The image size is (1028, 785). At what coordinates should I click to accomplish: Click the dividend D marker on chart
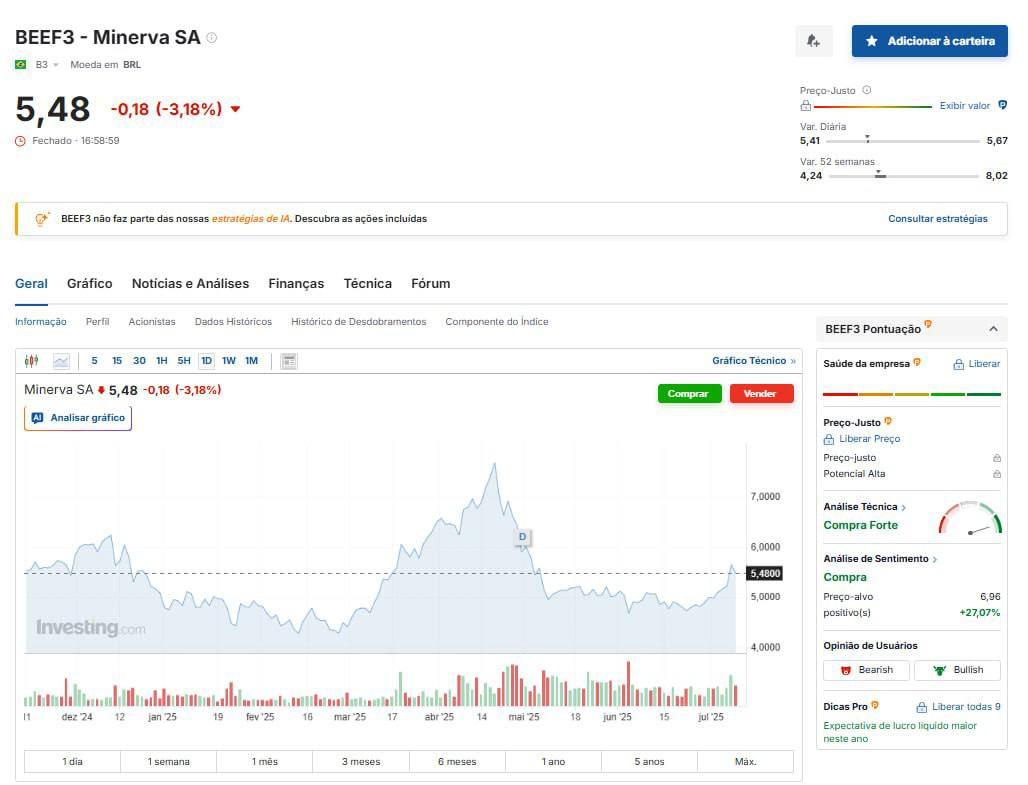coord(523,536)
